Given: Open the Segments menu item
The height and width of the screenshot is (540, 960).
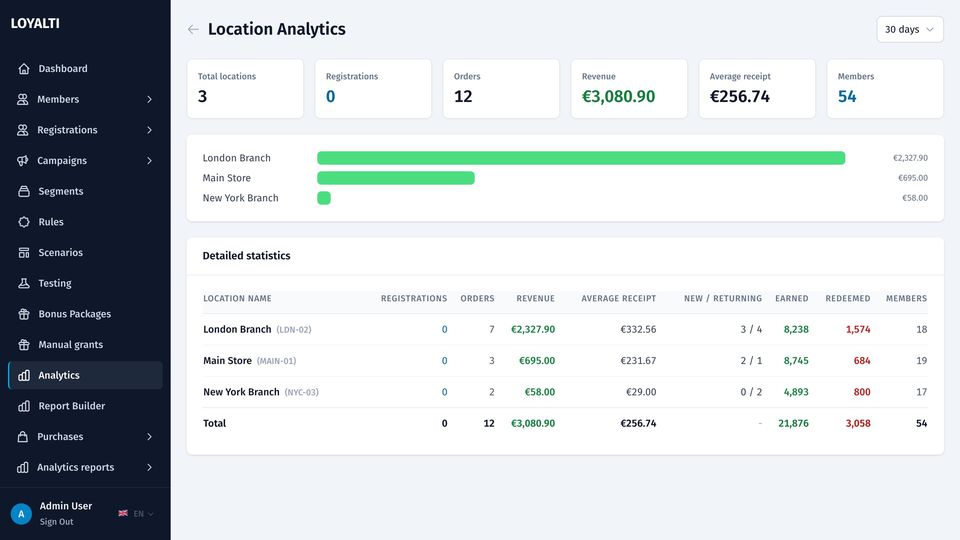Looking at the screenshot, I should point(85,191).
